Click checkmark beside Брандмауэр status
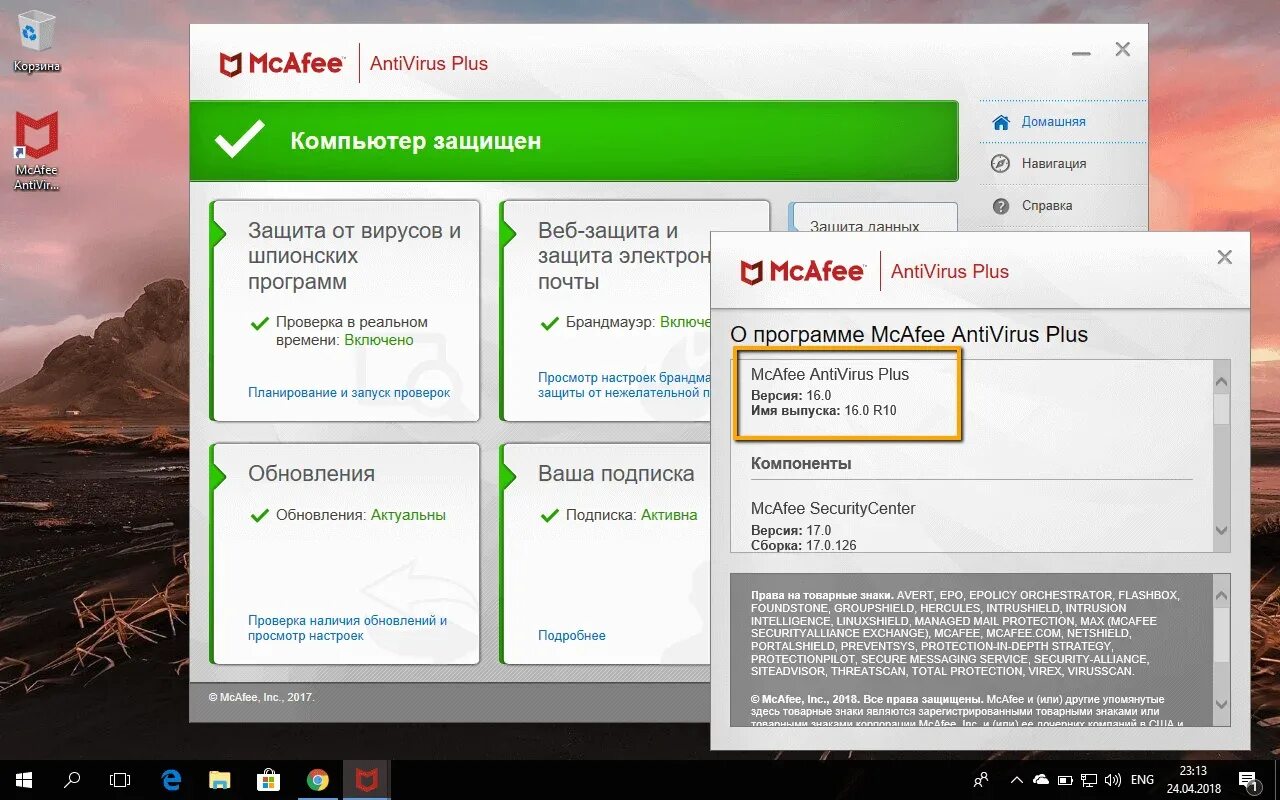 click(549, 323)
